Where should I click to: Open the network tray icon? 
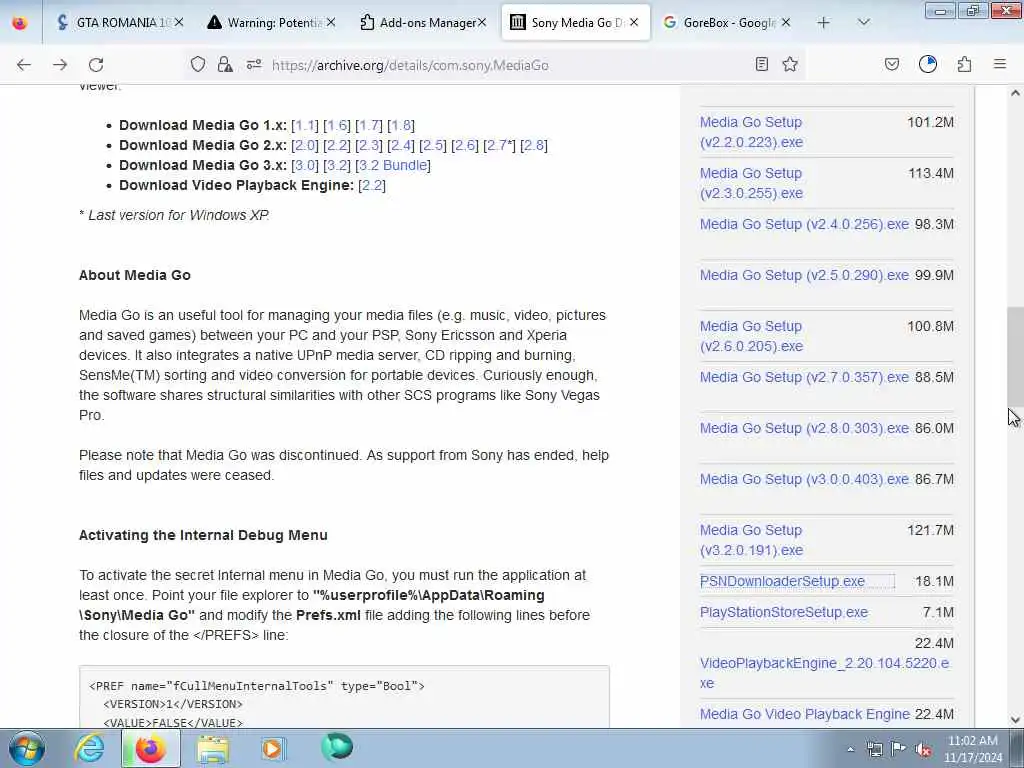coord(874,749)
